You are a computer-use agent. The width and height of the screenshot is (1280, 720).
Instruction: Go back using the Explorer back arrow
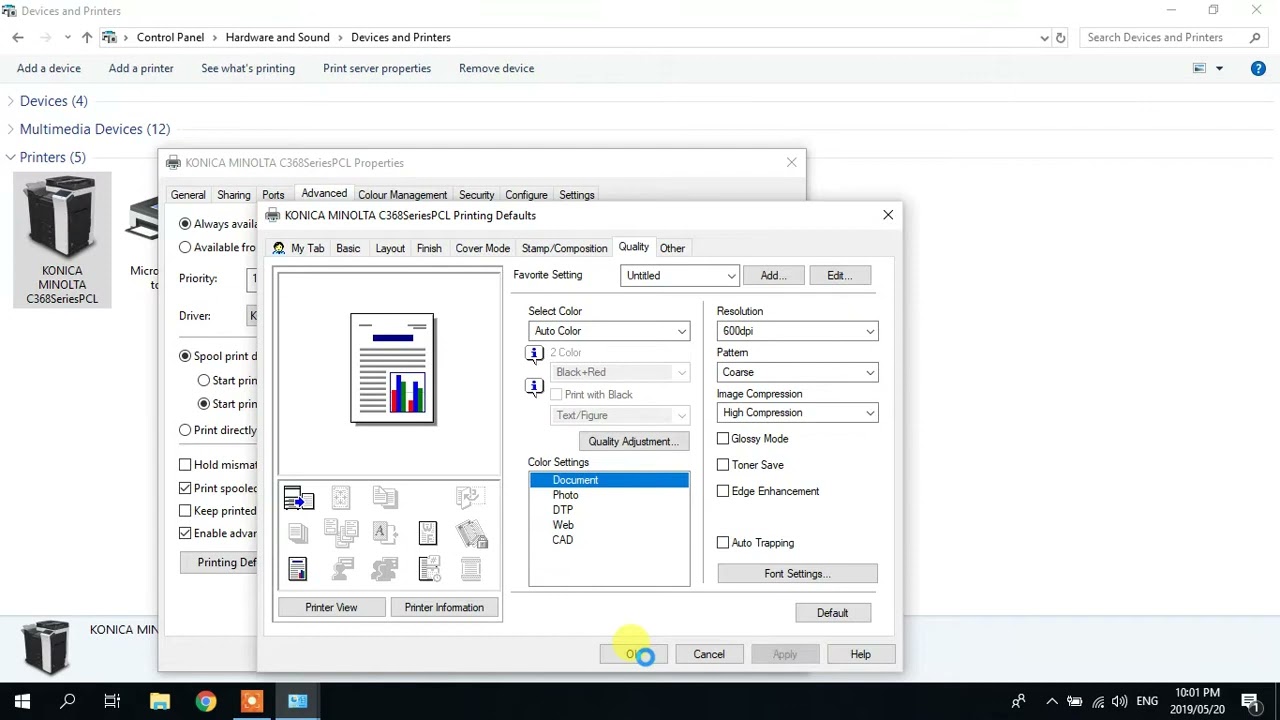pyautogui.click(x=18, y=37)
